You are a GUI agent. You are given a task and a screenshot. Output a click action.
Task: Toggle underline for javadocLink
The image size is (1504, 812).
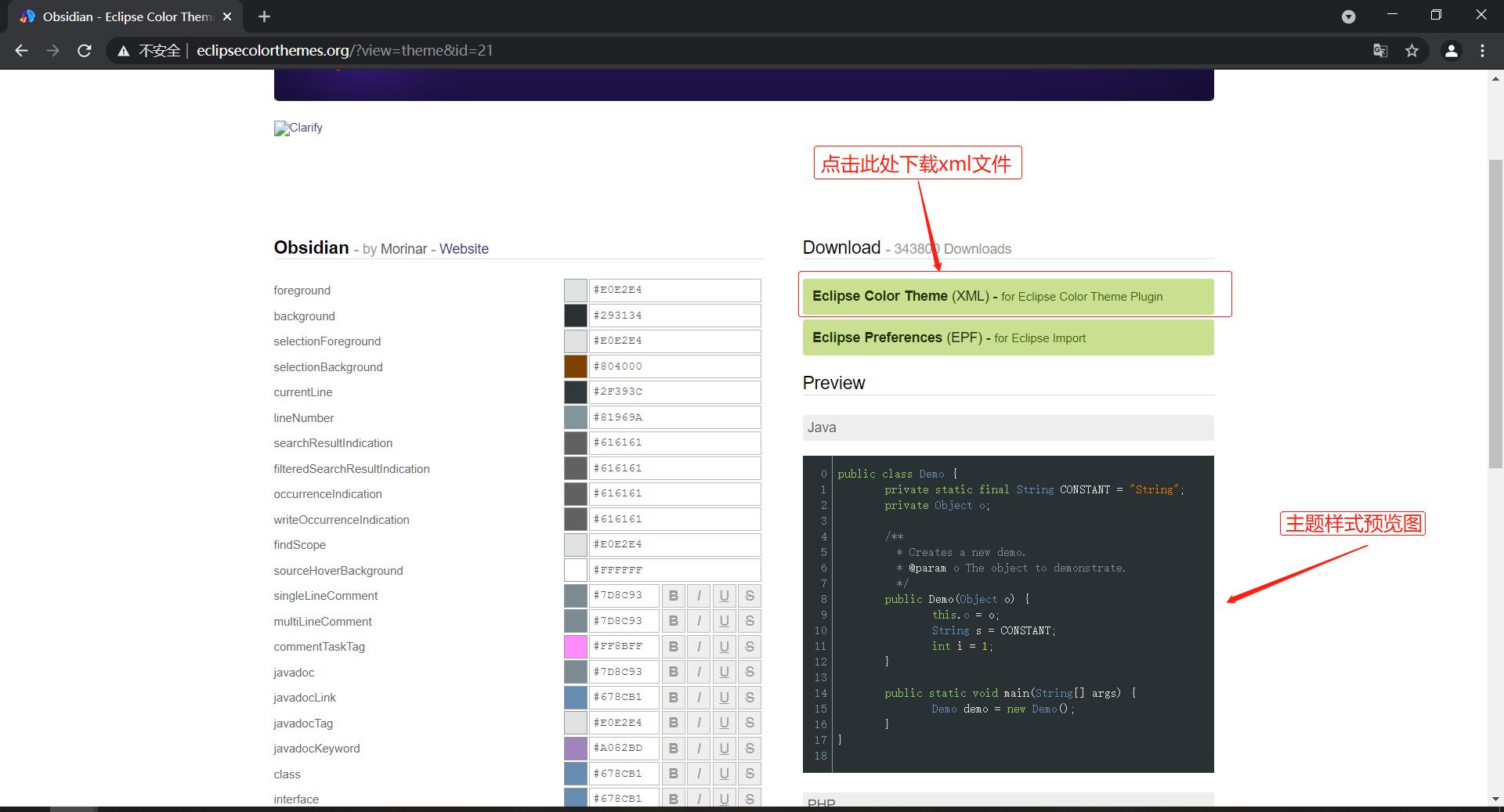[x=724, y=698]
